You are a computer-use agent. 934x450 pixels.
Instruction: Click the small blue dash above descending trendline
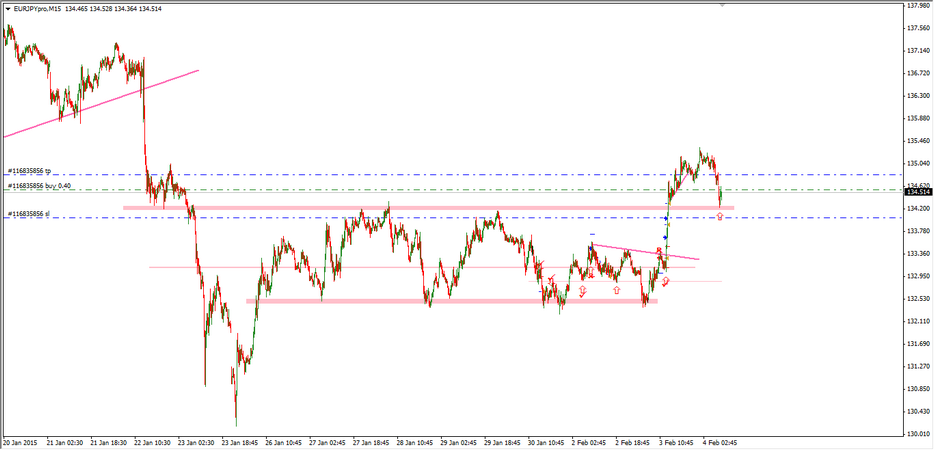pyautogui.click(x=592, y=234)
